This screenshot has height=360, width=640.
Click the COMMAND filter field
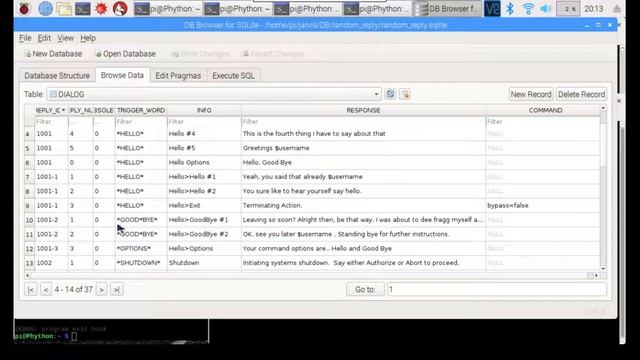[x=543, y=122]
